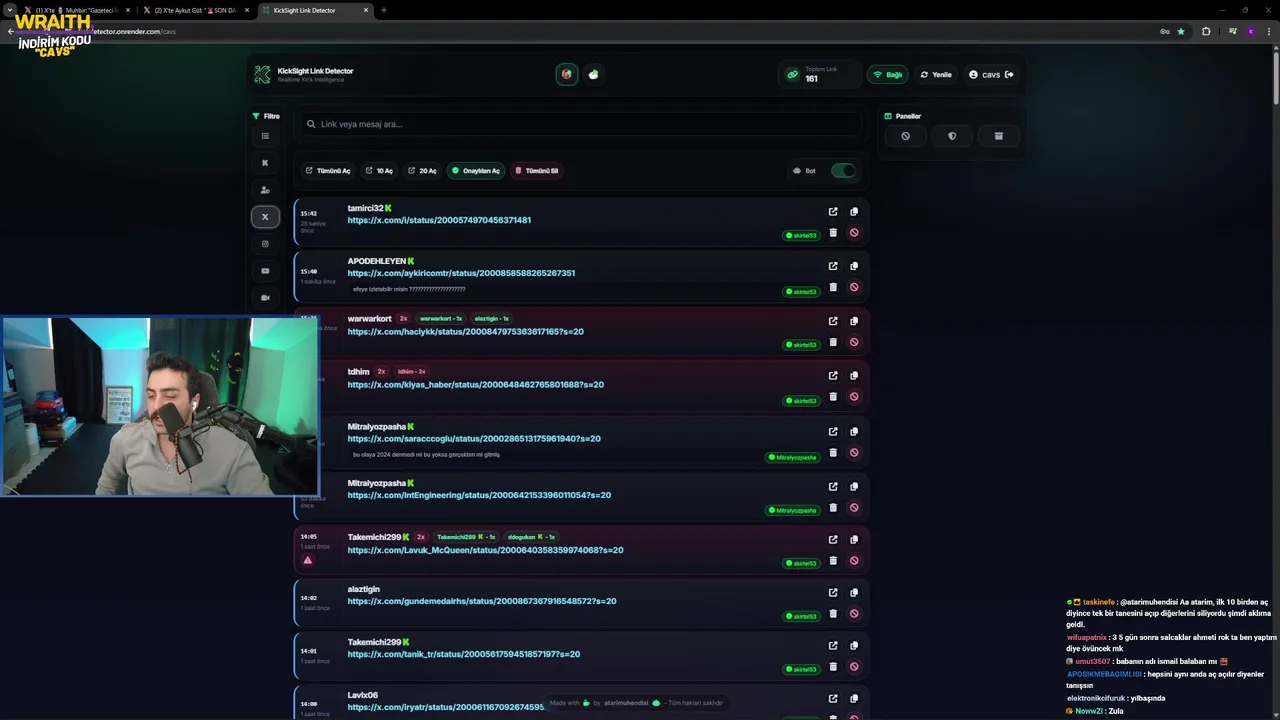Open Lavix06's link externally
Image resolution: width=1280 pixels, height=720 pixels.
pos(833,699)
